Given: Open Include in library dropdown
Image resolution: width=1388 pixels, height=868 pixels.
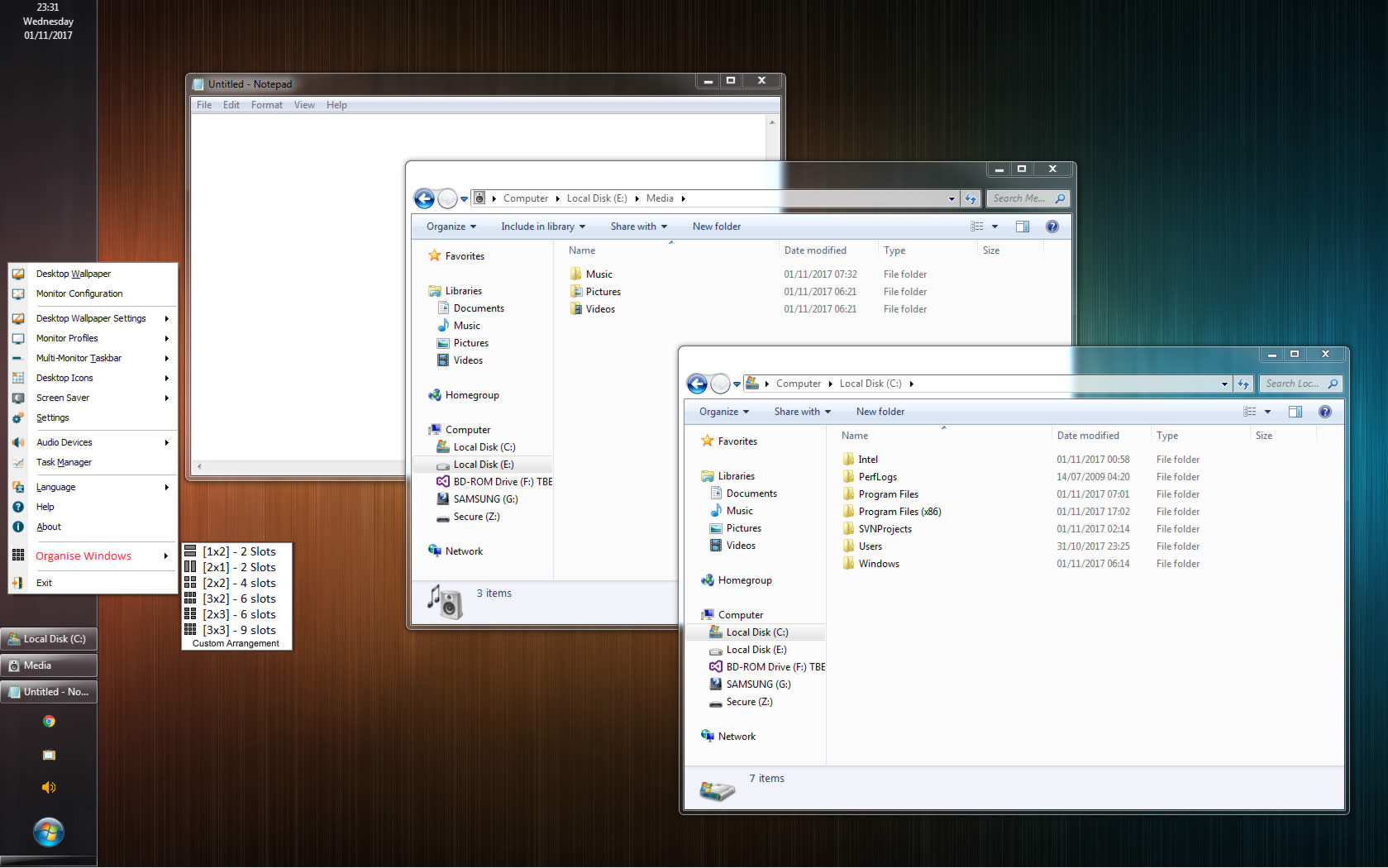Looking at the screenshot, I should 542,227.
